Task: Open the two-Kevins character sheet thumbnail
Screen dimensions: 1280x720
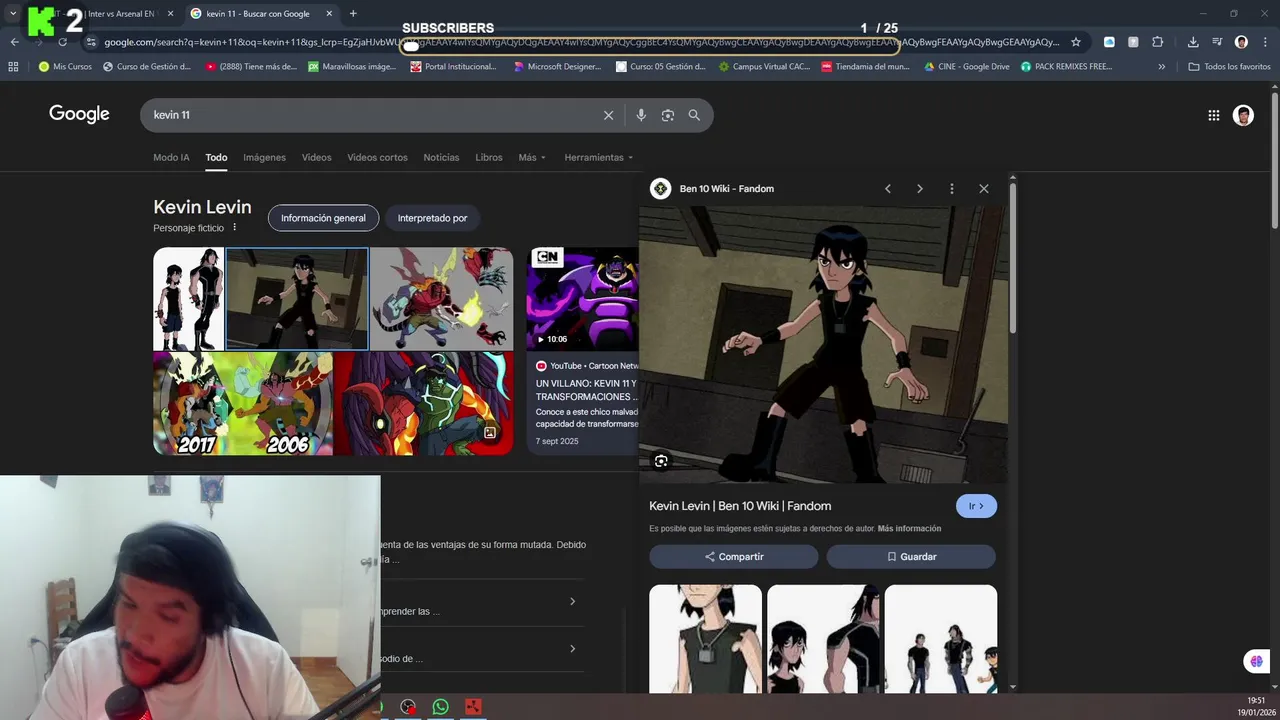Action: 188,299
